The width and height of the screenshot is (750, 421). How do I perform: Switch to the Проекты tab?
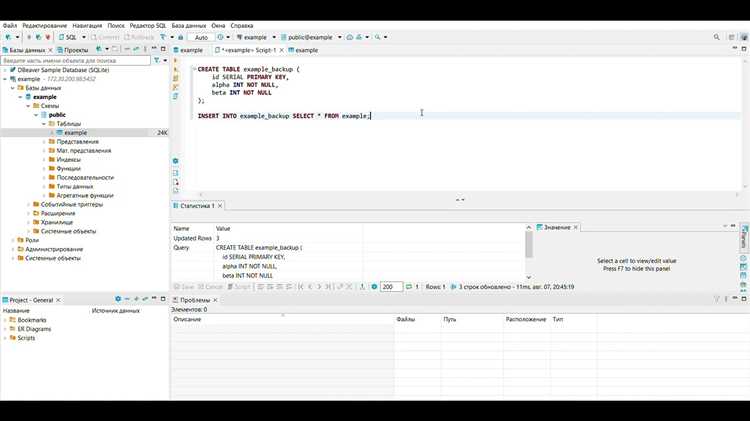(73, 50)
